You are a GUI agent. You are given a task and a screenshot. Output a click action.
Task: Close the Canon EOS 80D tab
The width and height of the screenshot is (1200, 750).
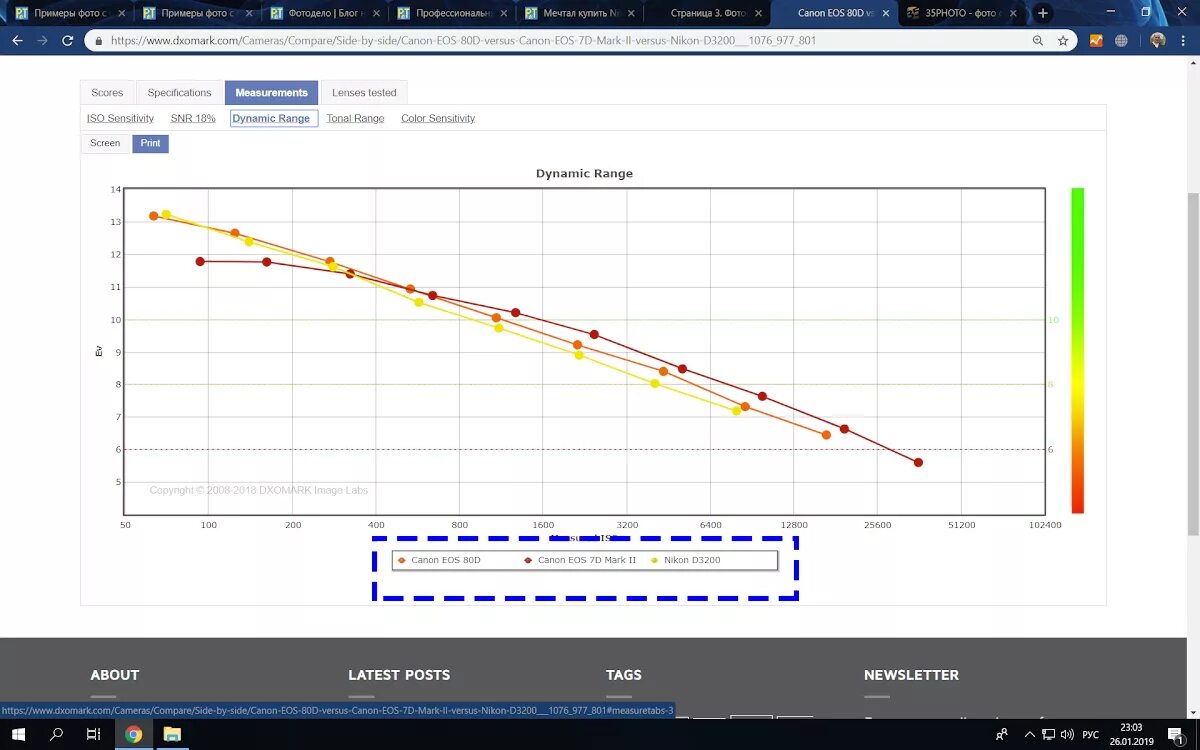click(x=887, y=14)
